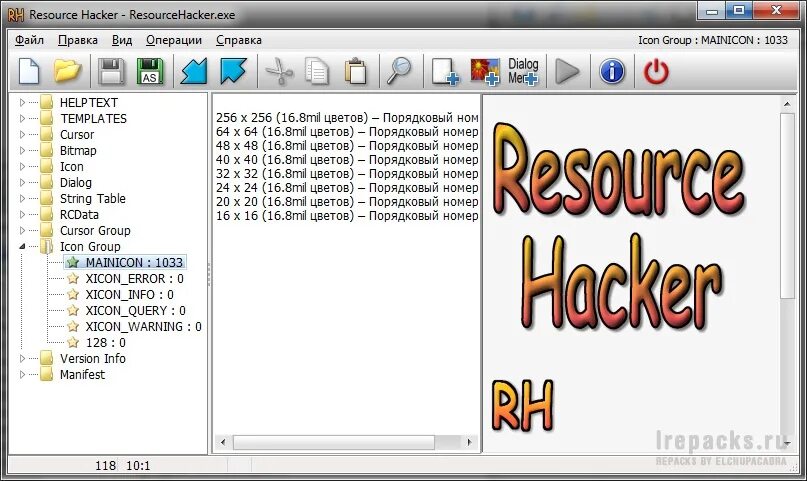Open the Файл menu
Screen dimensions: 807x481
(29, 40)
